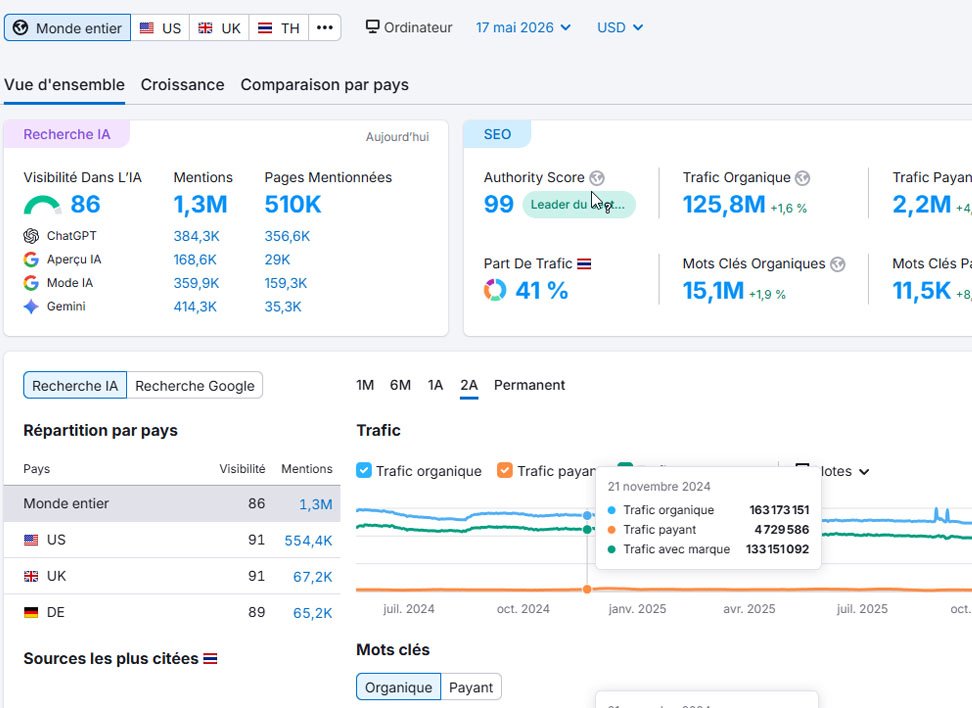Set chart range to 2A
This screenshot has width=972, height=708.
click(x=469, y=385)
